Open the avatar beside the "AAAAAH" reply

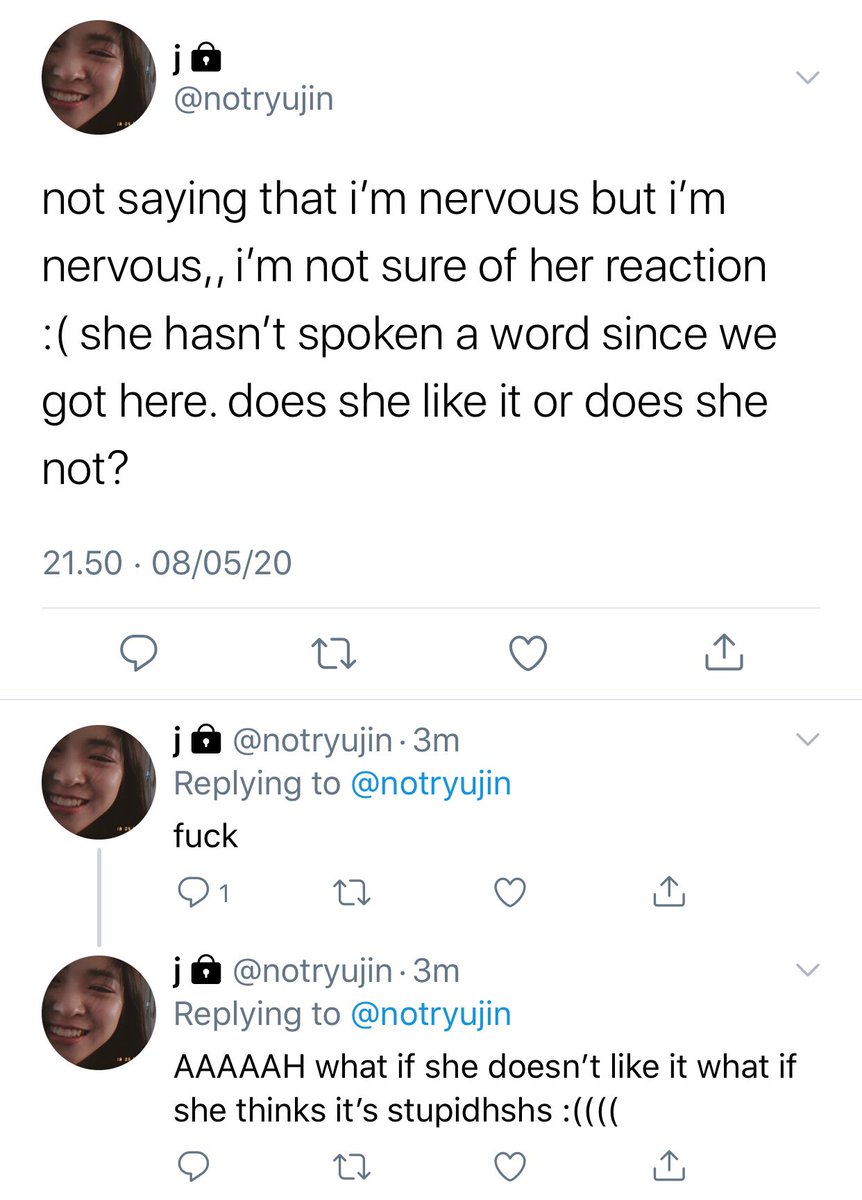98,1012
